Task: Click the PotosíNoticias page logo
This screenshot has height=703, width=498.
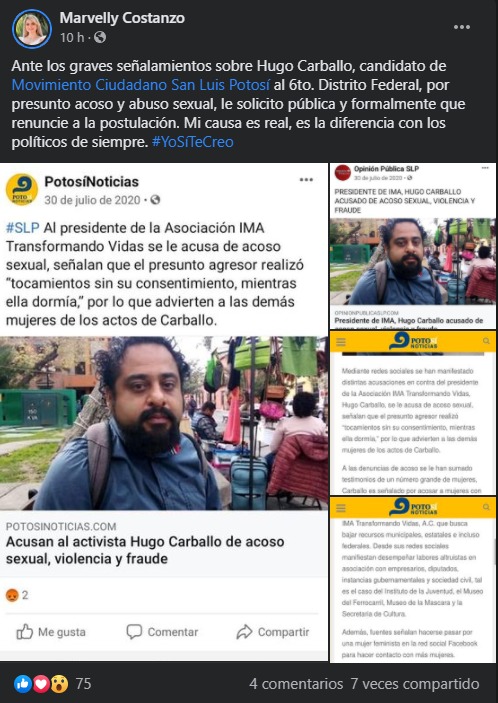Action: pyautogui.click(x=22, y=190)
